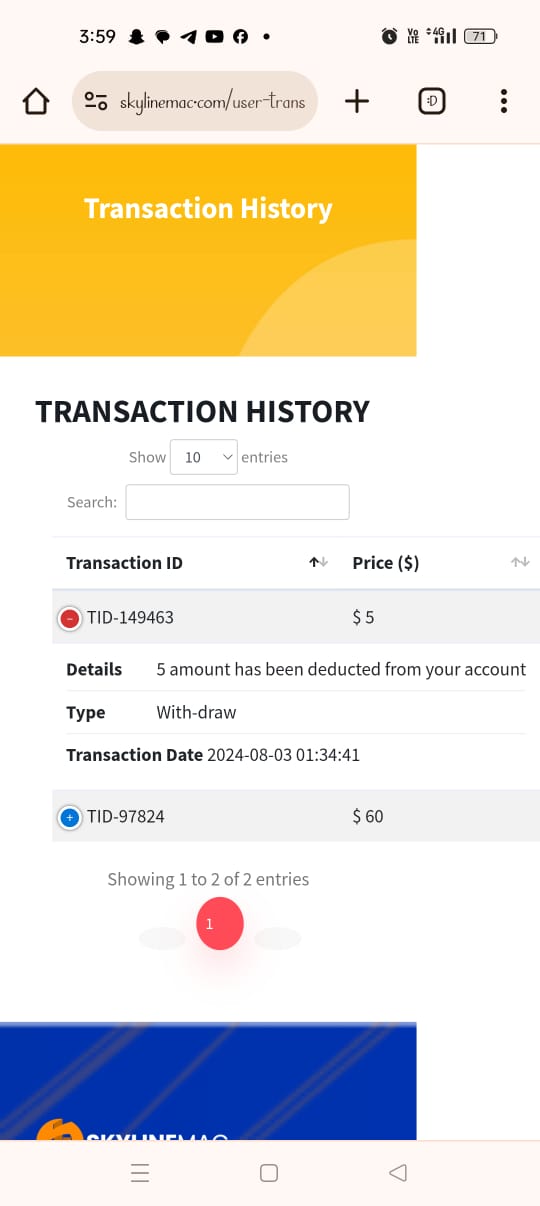The height and width of the screenshot is (1206, 540).
Task: Click the $ 60 price cell
Action: pos(368,816)
